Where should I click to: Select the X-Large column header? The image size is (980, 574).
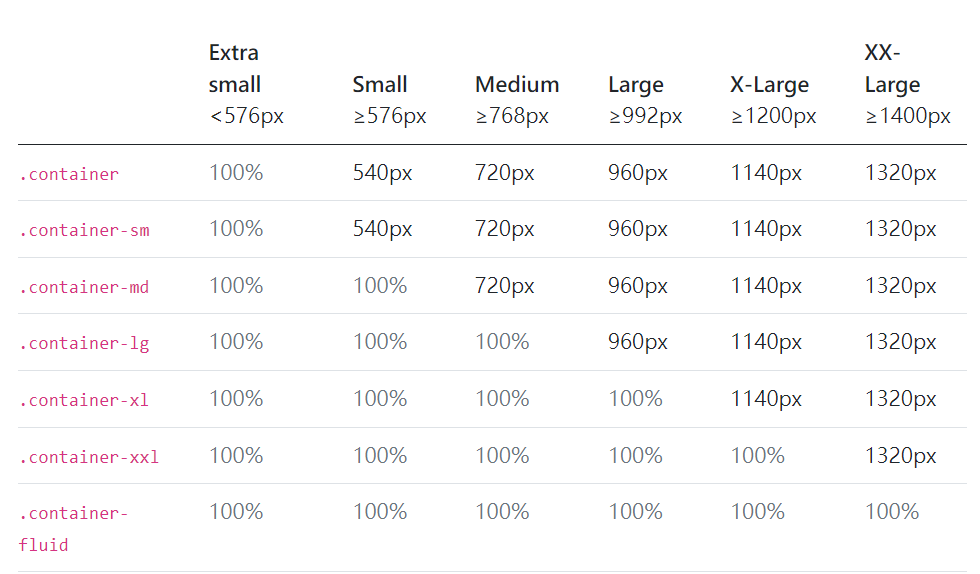pyautogui.click(x=769, y=85)
